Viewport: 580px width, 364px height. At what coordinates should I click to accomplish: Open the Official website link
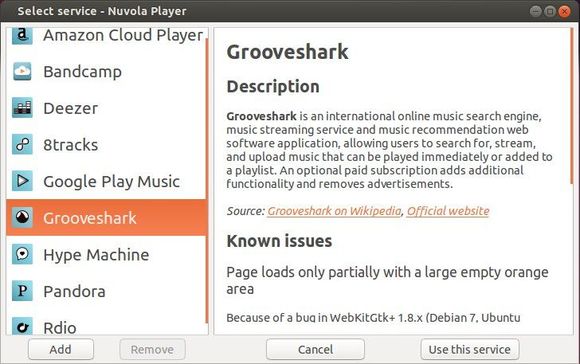[448, 211]
